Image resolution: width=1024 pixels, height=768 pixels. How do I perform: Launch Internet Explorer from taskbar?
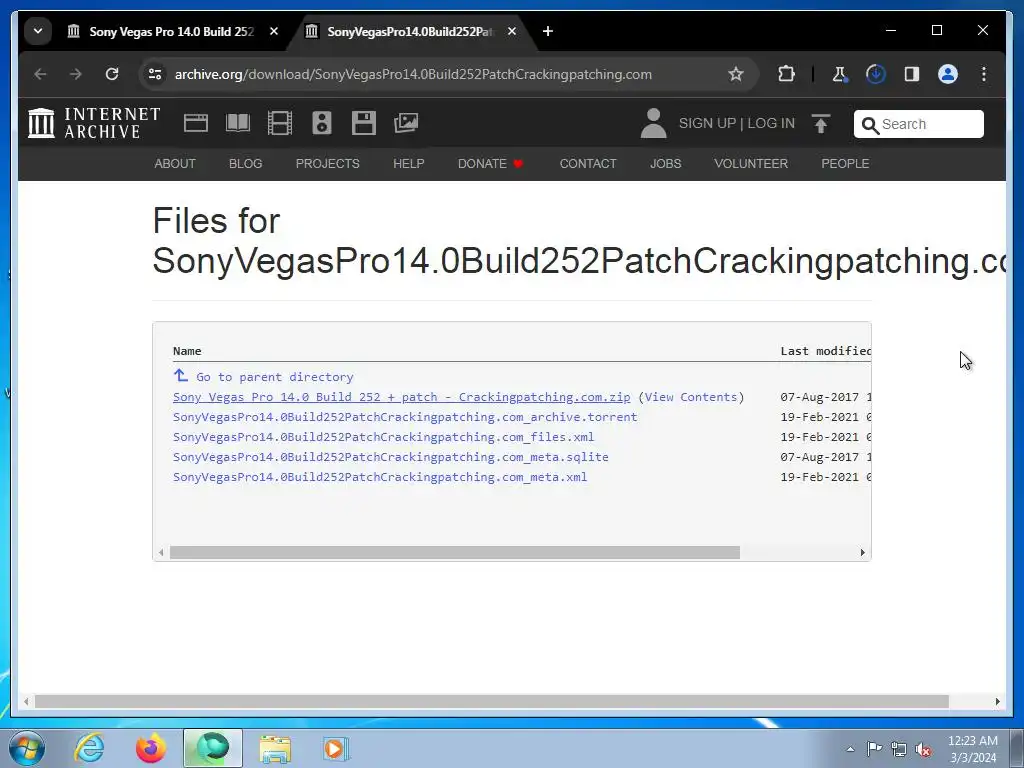pos(89,748)
